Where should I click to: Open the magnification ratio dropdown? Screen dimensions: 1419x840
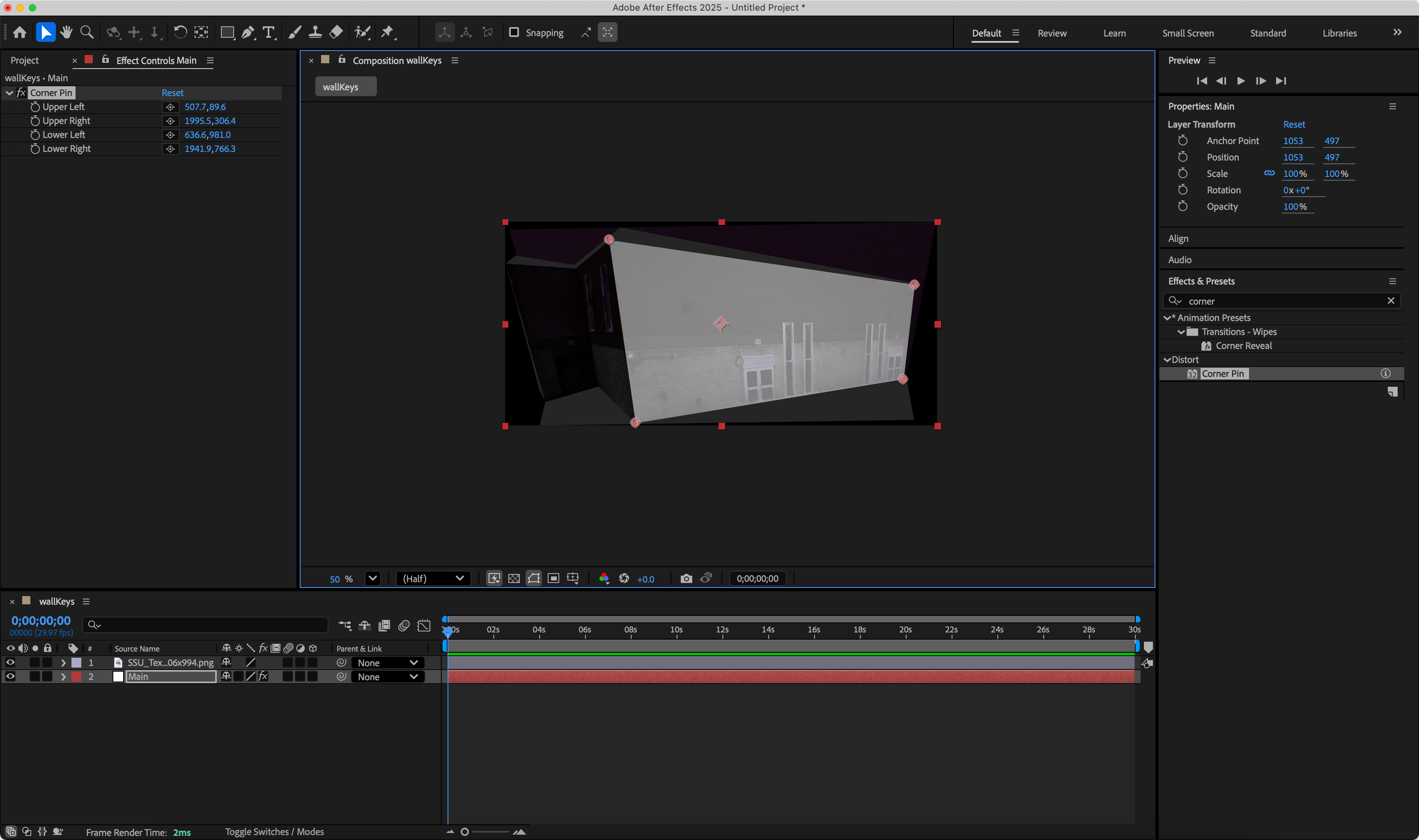pyautogui.click(x=372, y=578)
